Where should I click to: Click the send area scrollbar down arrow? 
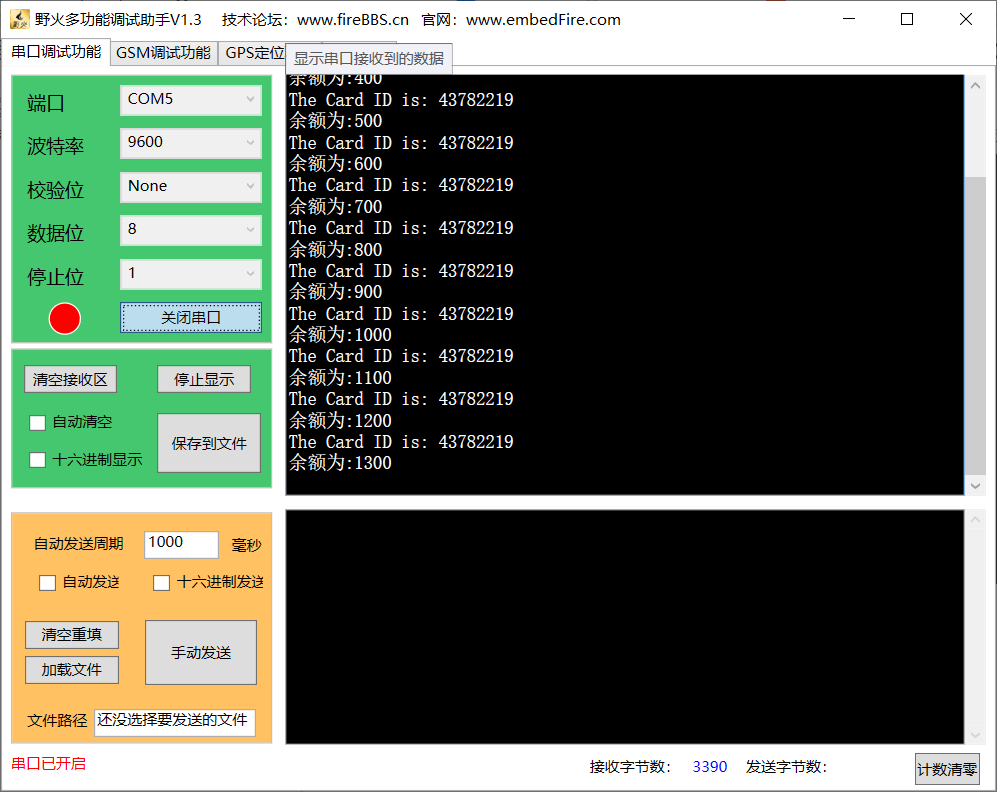[975, 735]
